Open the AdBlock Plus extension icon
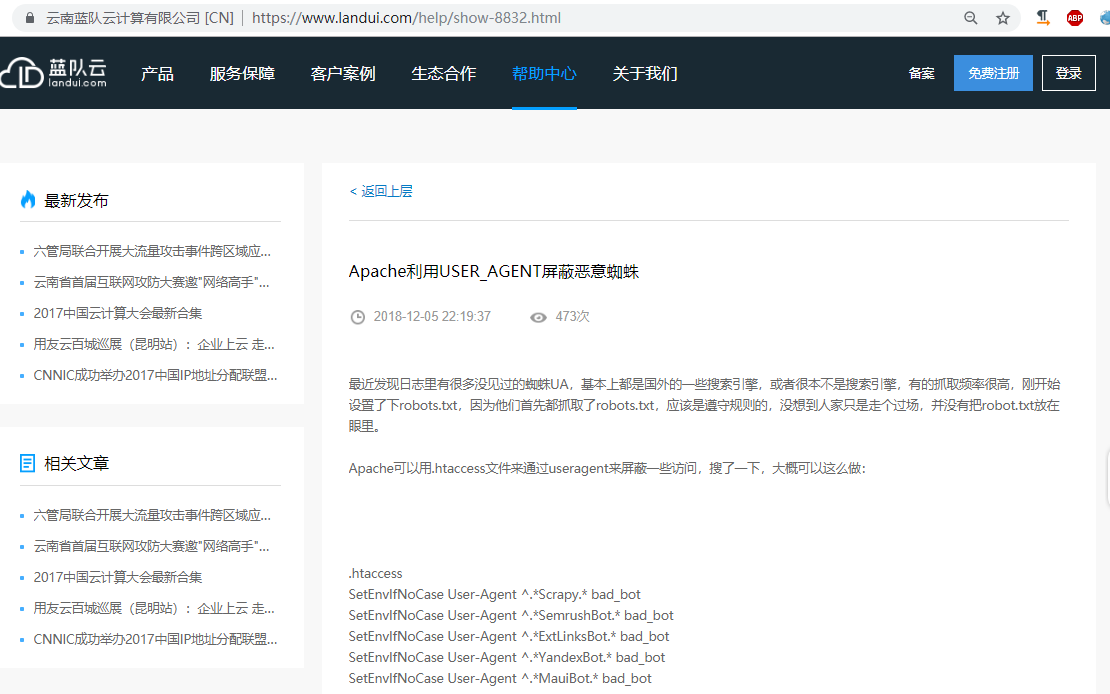Screen dimensions: 1110x694 [x=1075, y=18]
